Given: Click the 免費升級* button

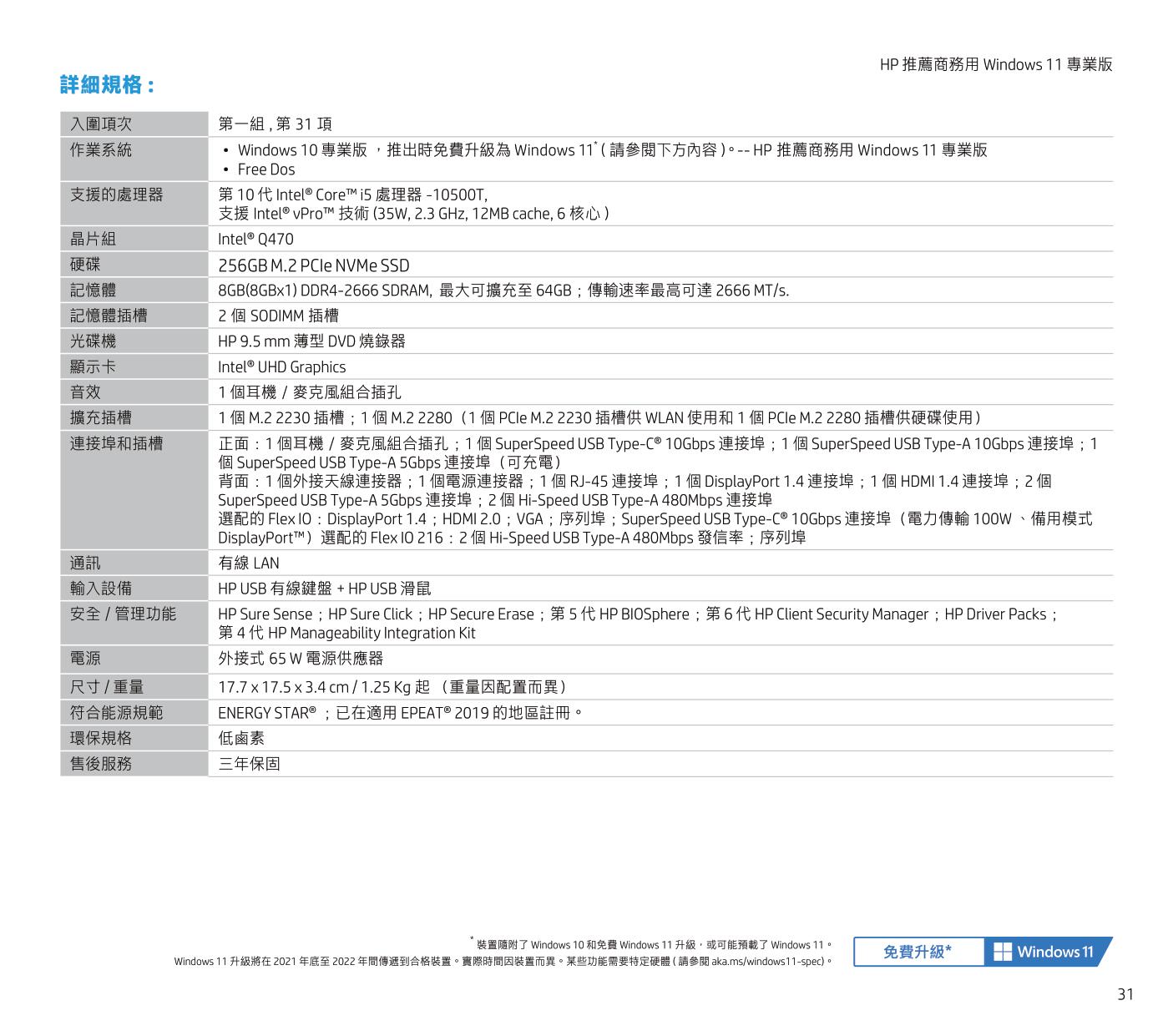Looking at the screenshot, I should click(x=918, y=952).
